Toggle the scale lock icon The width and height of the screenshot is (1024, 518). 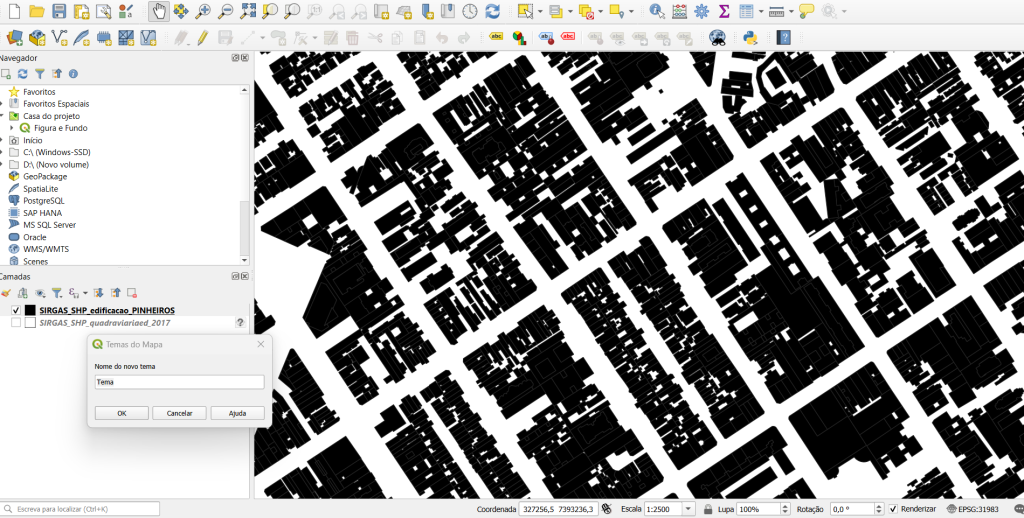[x=708, y=509]
